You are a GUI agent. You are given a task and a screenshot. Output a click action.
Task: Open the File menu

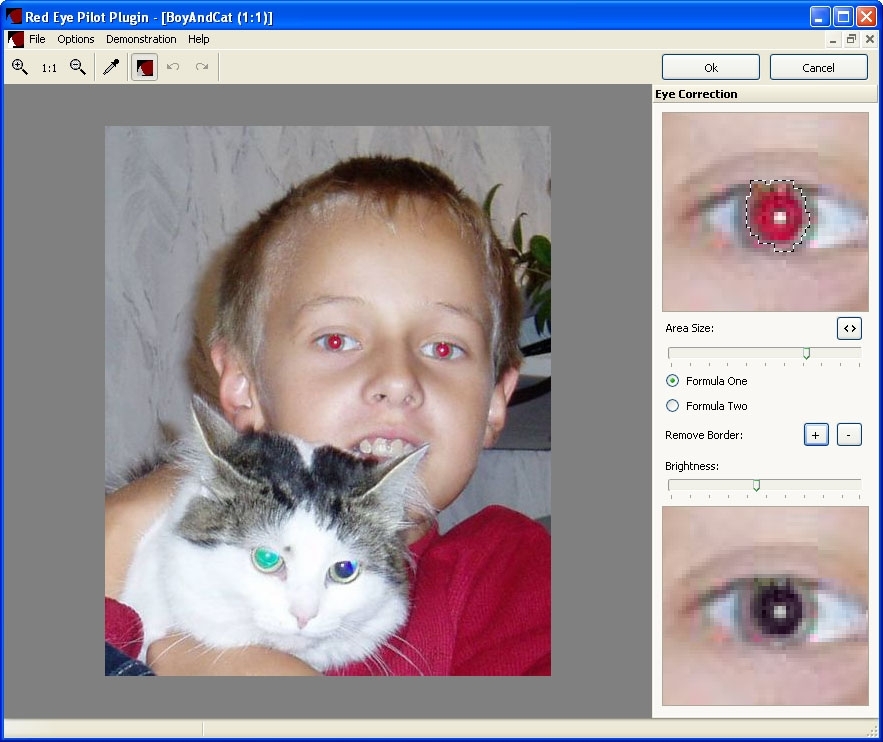click(37, 39)
